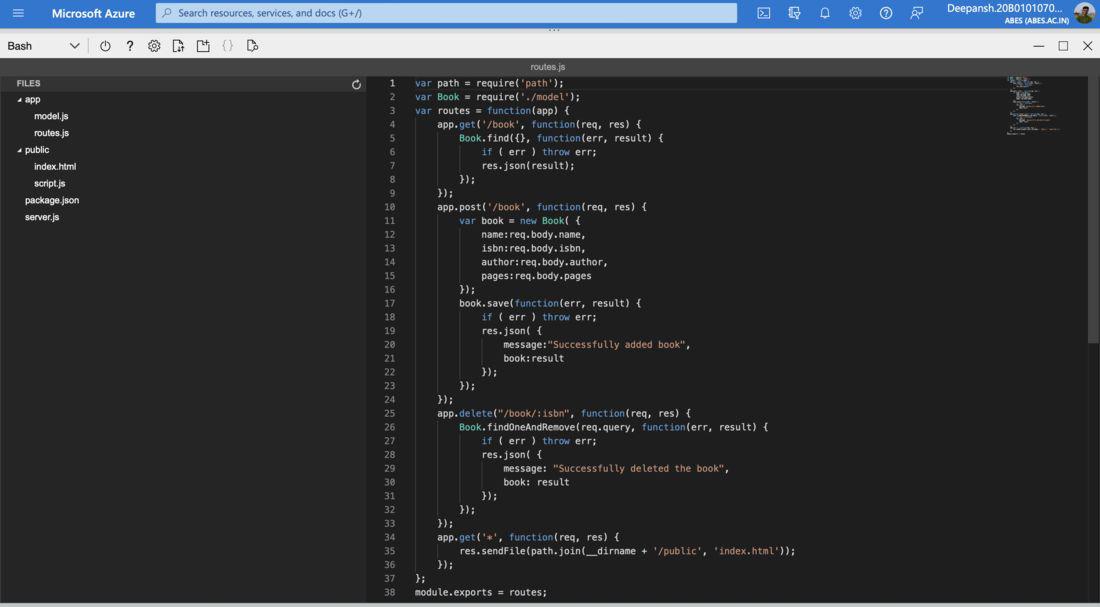Viewport: 1100px width, 607px height.
Task: Click line number 25 in the gutter
Action: pyautogui.click(x=389, y=413)
